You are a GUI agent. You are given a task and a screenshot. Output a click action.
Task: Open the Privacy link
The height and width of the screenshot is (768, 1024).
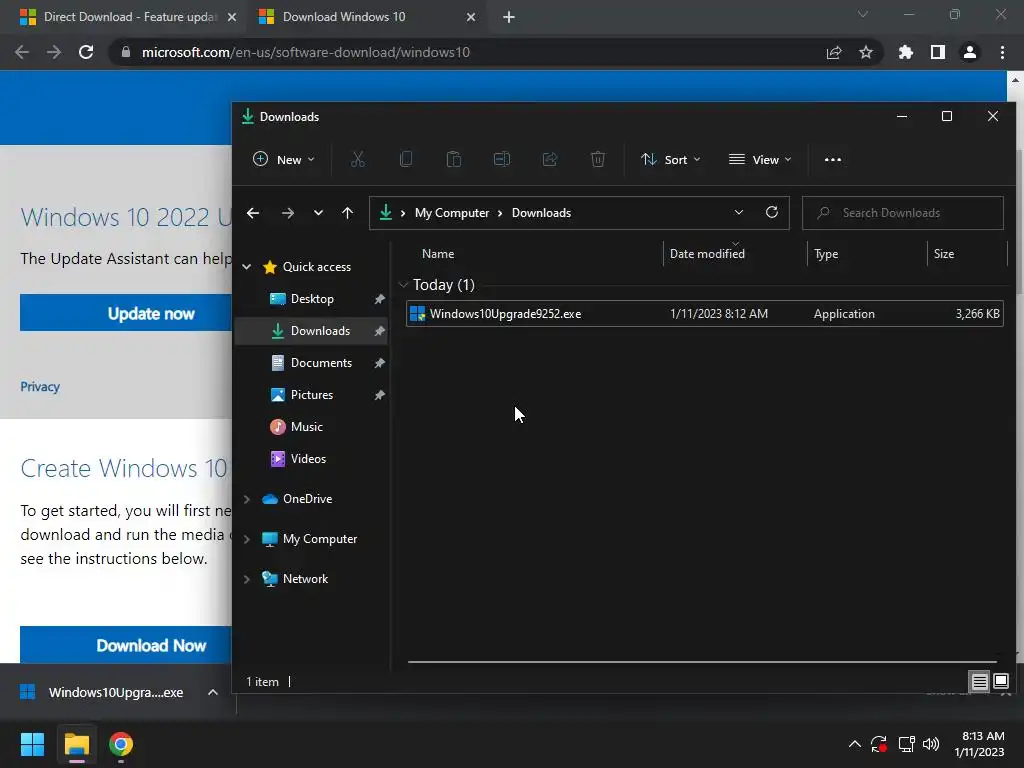tap(40, 387)
